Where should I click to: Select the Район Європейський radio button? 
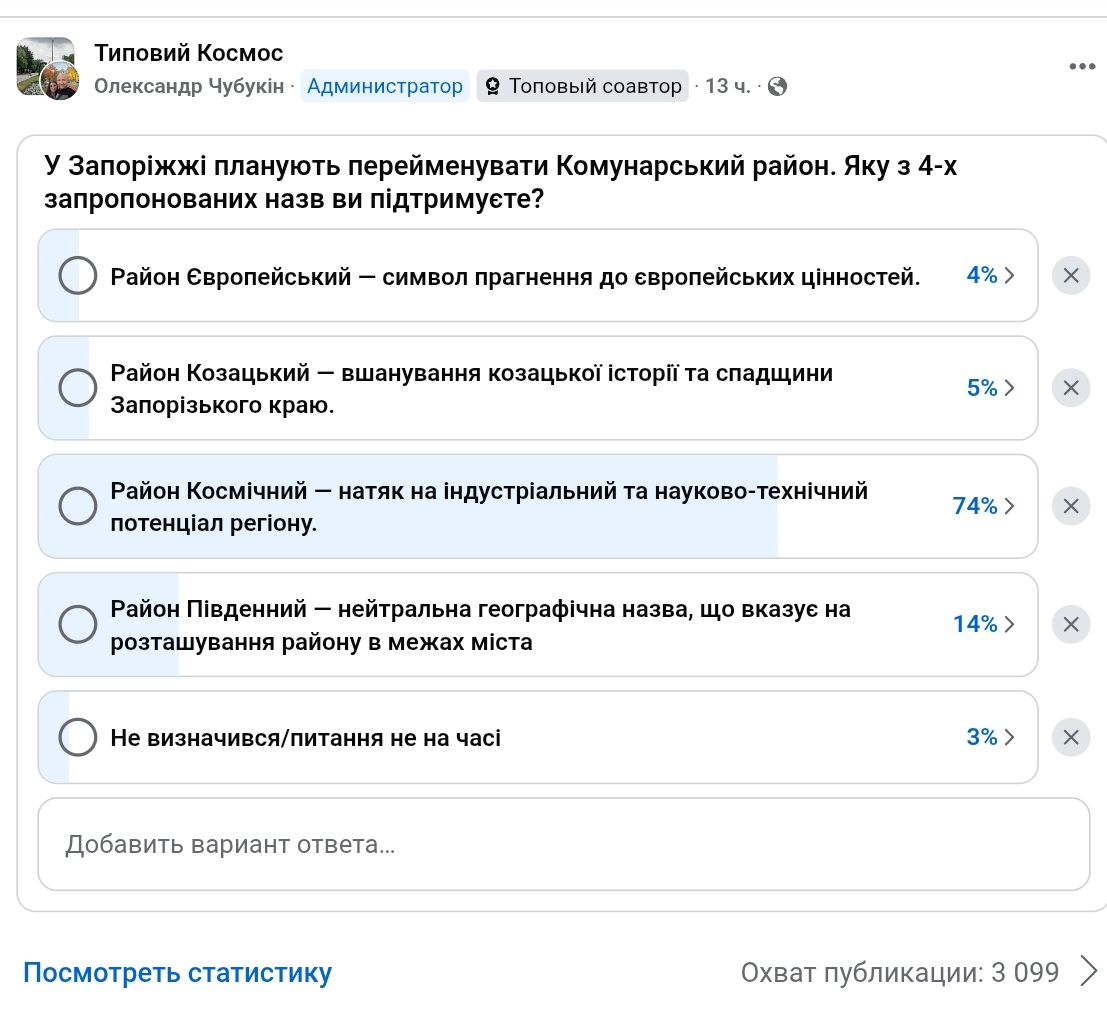point(78,276)
